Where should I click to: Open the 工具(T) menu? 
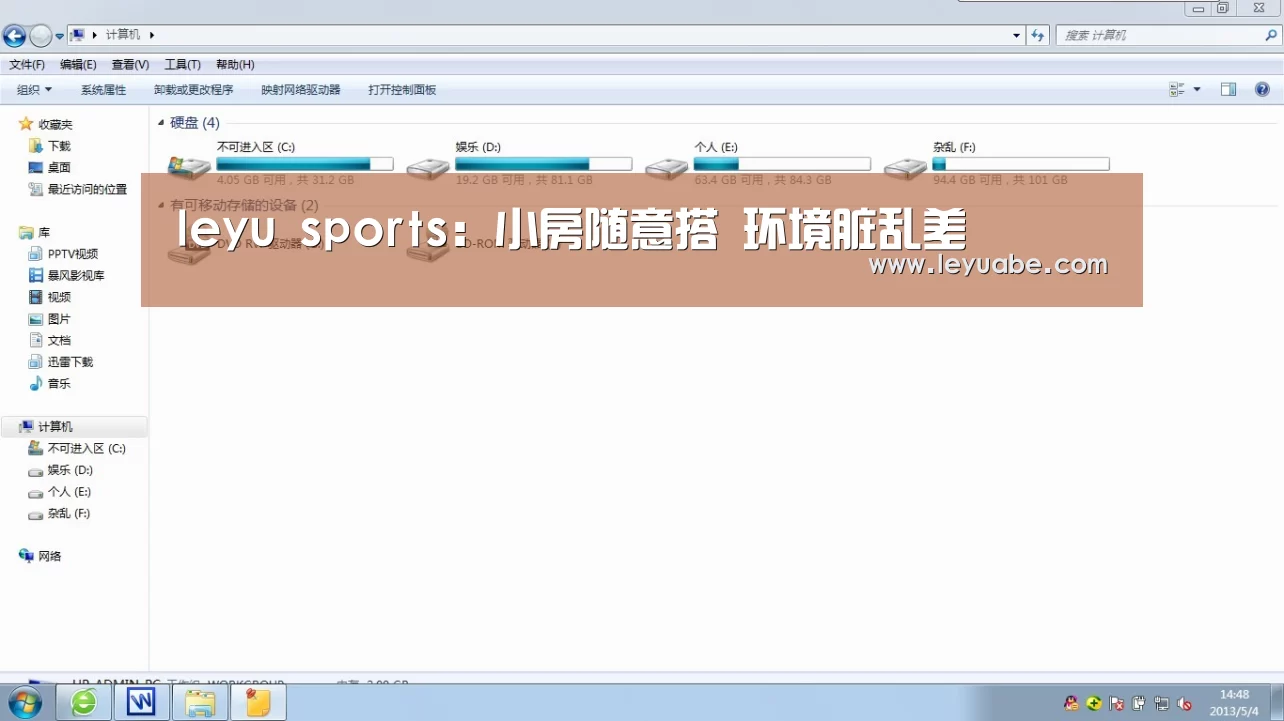[x=182, y=64]
